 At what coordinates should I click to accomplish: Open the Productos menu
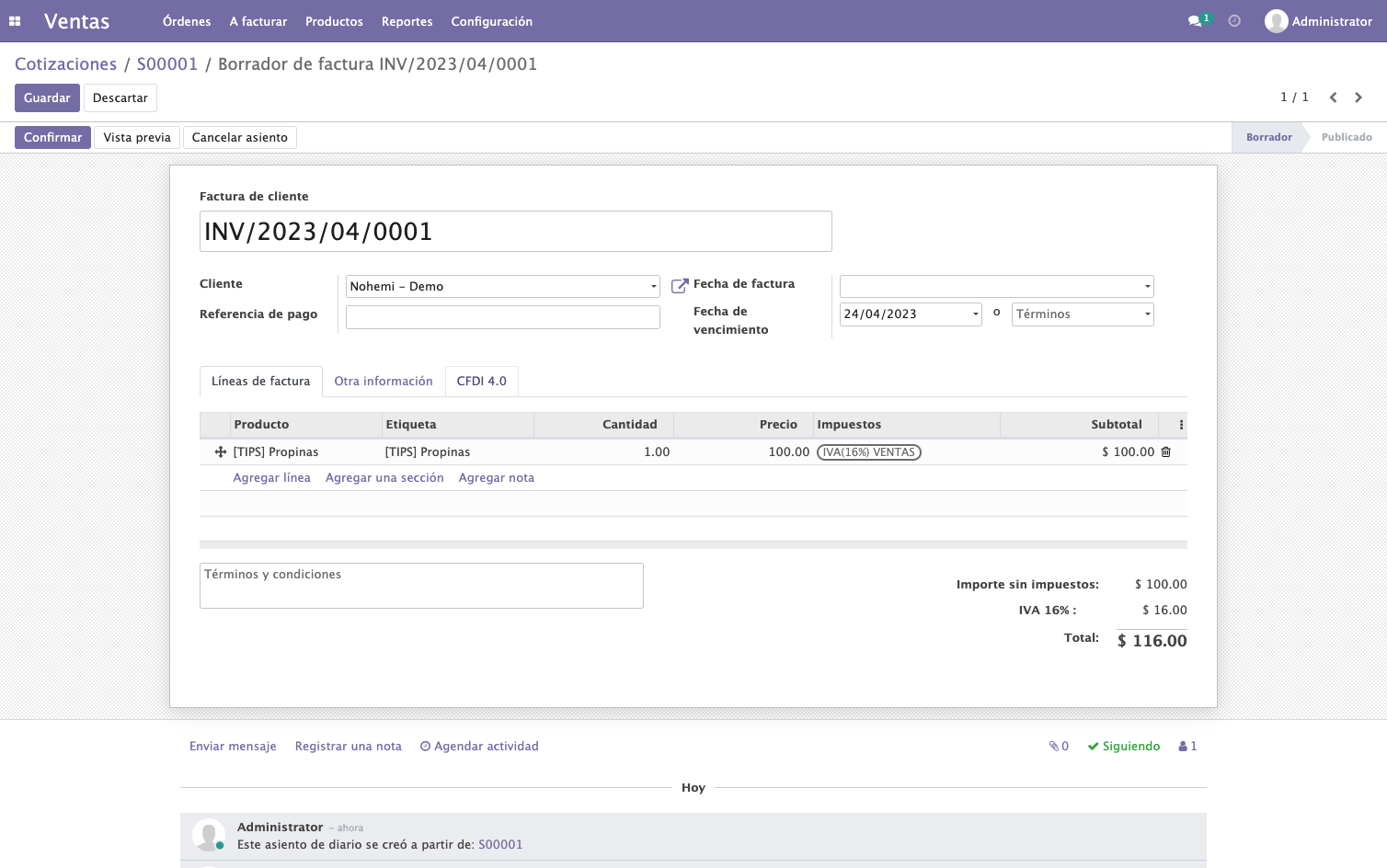coord(334,21)
